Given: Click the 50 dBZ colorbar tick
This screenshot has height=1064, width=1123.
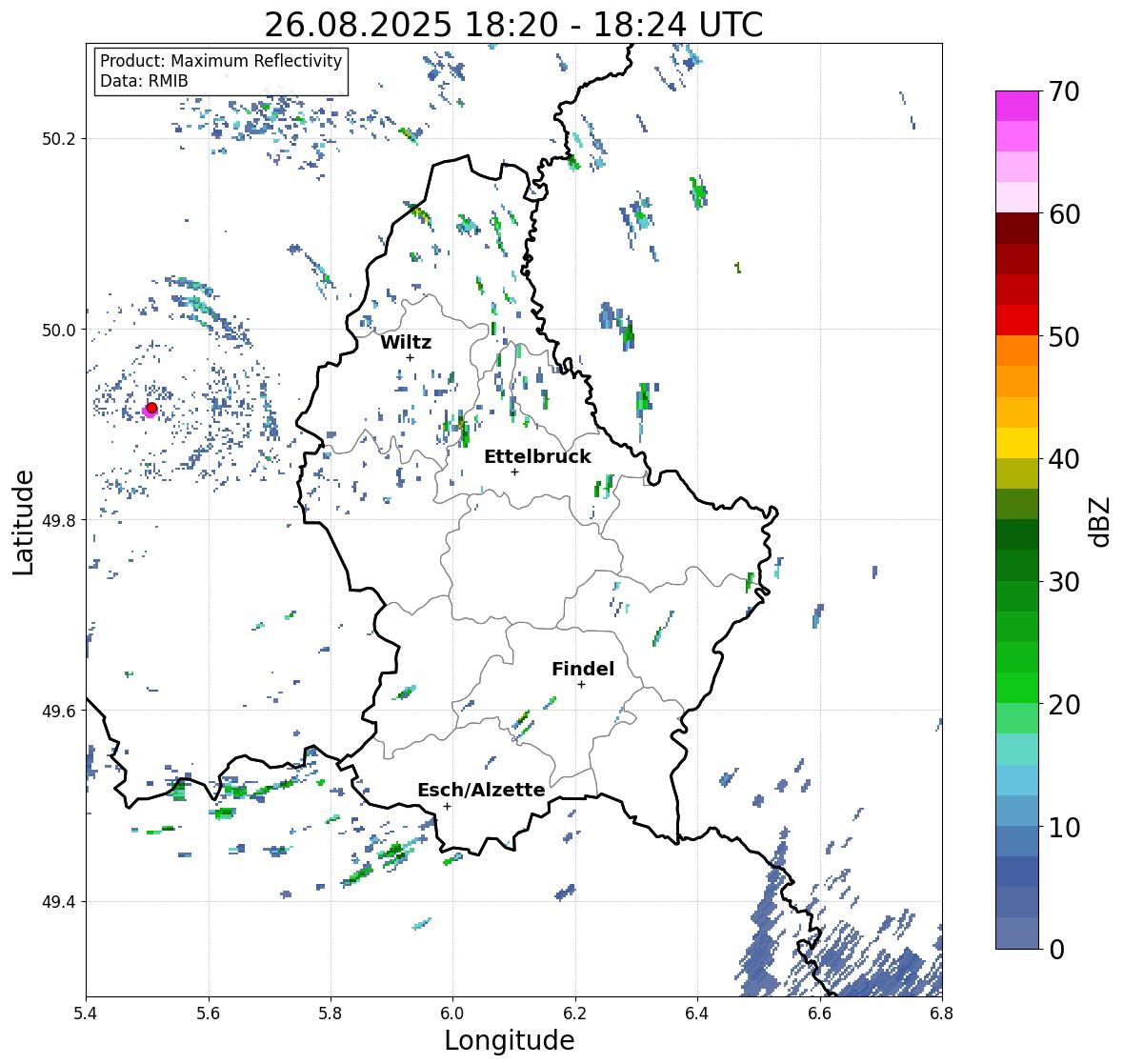Looking at the screenshot, I should coord(1064,336).
